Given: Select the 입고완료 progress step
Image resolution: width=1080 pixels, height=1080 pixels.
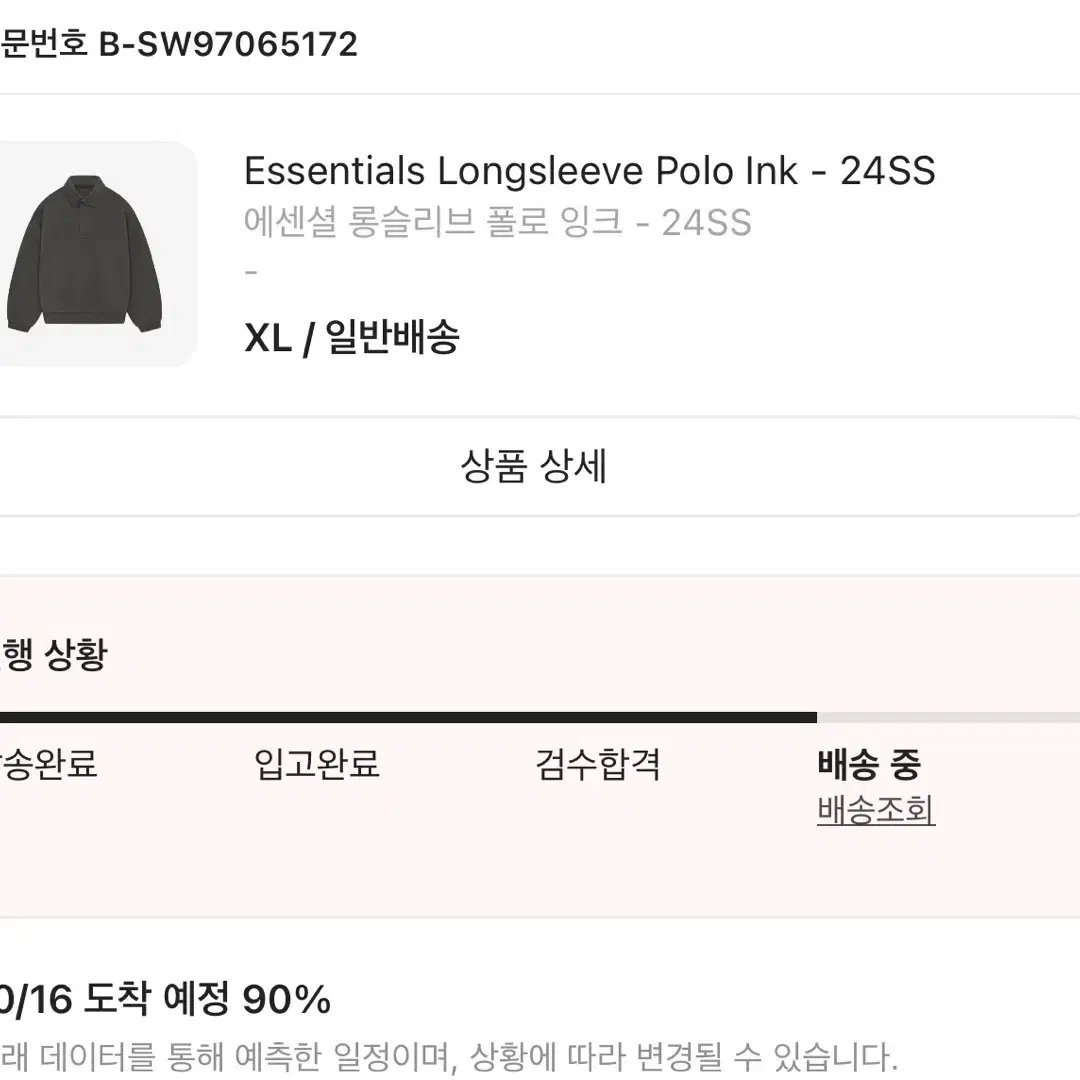Looking at the screenshot, I should point(318,764).
